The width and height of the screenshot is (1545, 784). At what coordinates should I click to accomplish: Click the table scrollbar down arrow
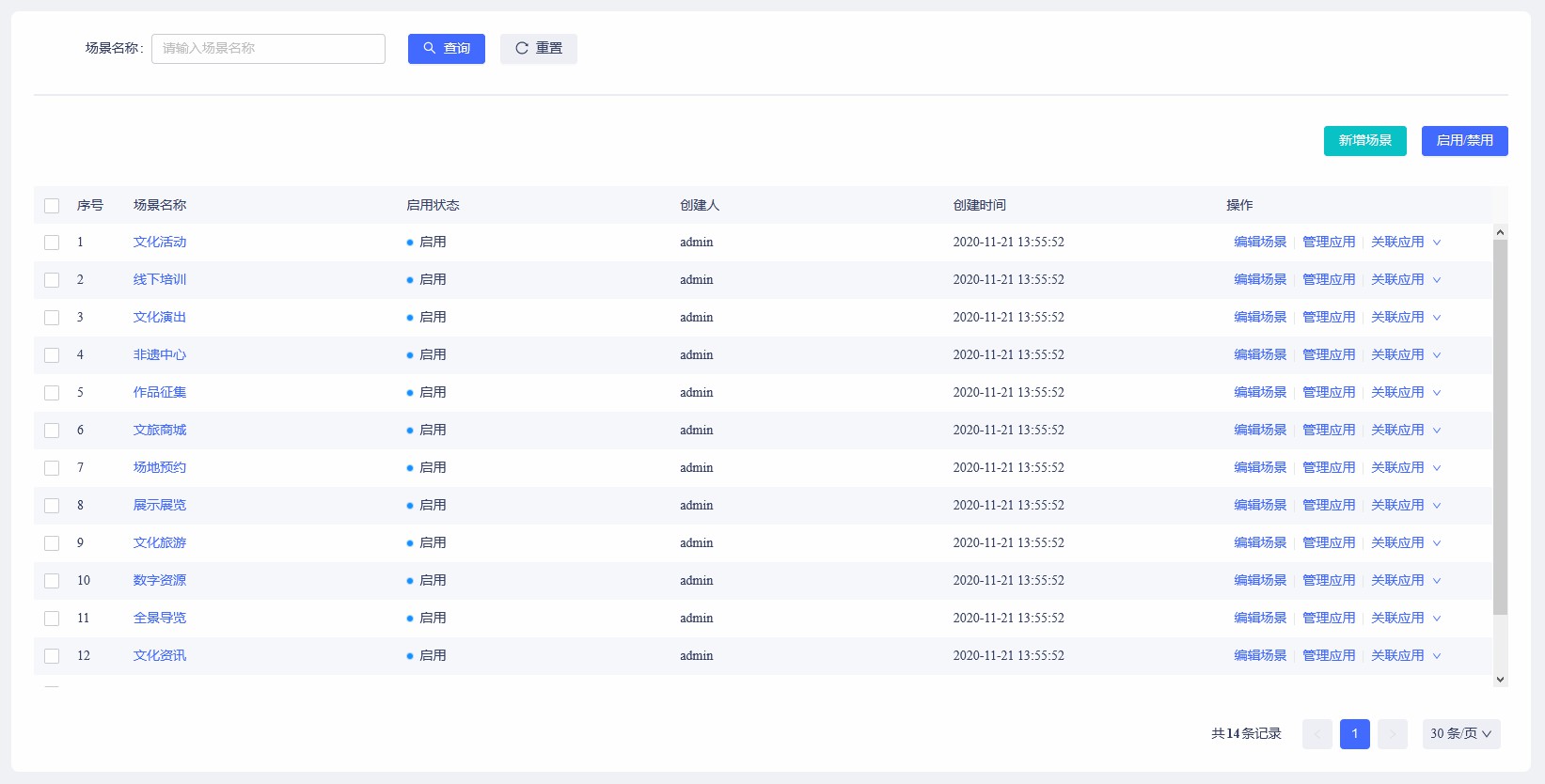click(x=1501, y=679)
